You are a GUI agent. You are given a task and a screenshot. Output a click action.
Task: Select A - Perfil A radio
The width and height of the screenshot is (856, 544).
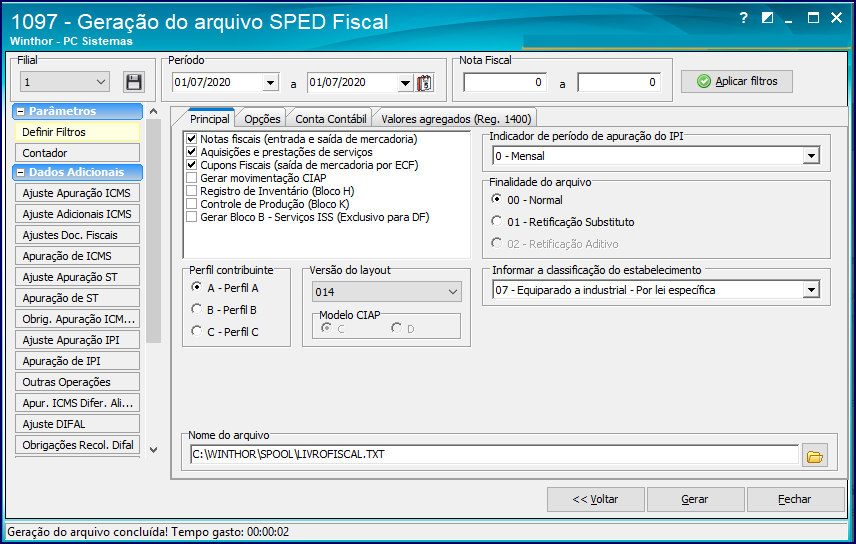(x=197, y=287)
